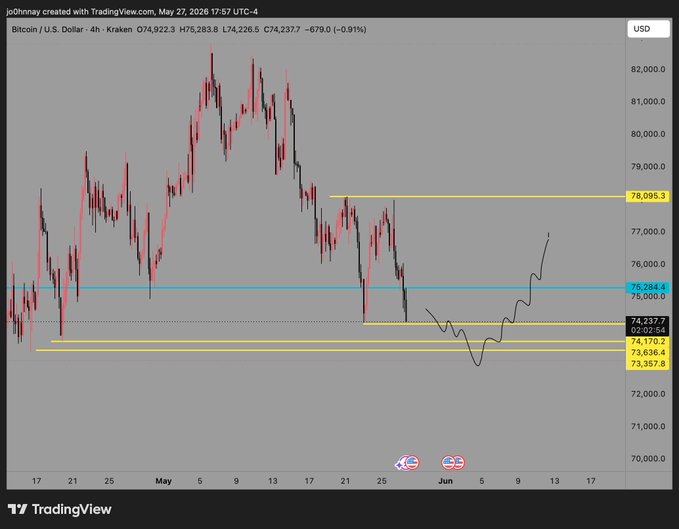Screen dimensions: 679x529
Task: Click the 75,000.0 price axis label
Action: 648,297
